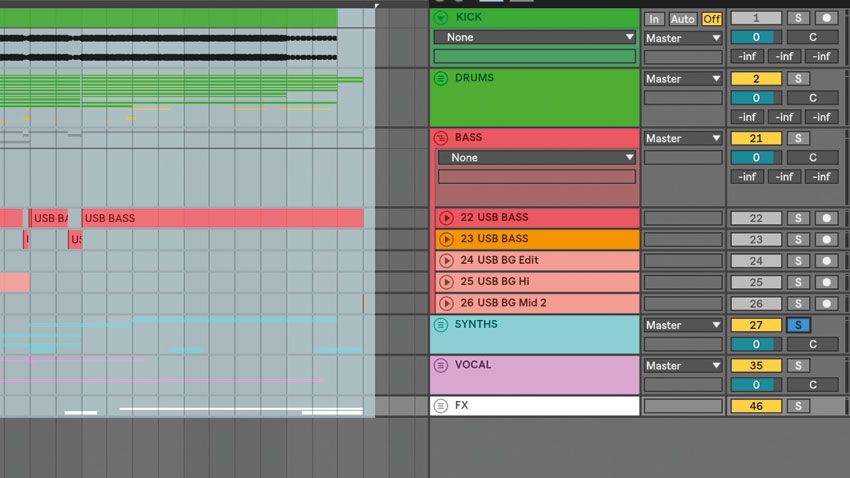Arm track 26 for recording

click(x=826, y=303)
